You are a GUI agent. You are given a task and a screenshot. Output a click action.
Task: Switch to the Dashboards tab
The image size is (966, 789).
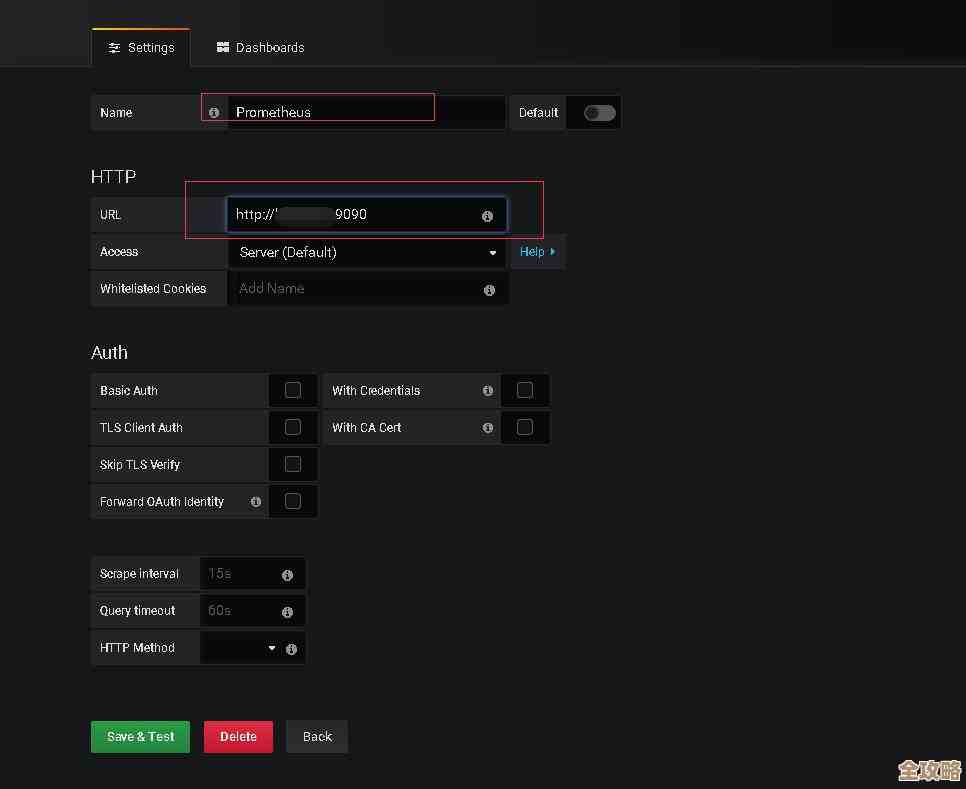(x=260, y=47)
